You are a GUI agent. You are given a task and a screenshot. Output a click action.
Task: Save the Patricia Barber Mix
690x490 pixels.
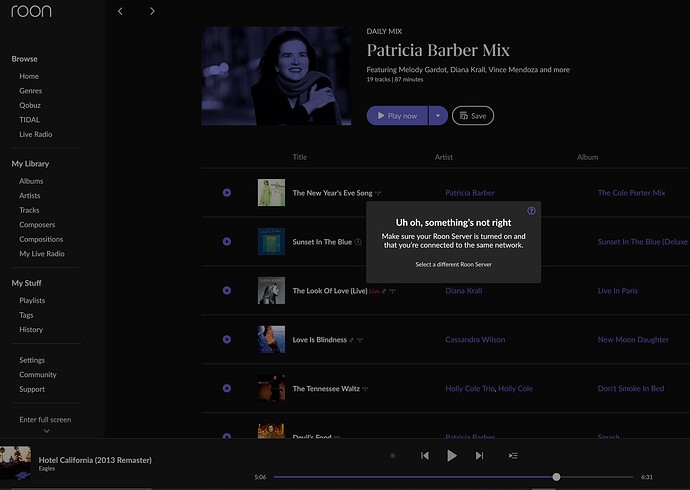click(473, 116)
